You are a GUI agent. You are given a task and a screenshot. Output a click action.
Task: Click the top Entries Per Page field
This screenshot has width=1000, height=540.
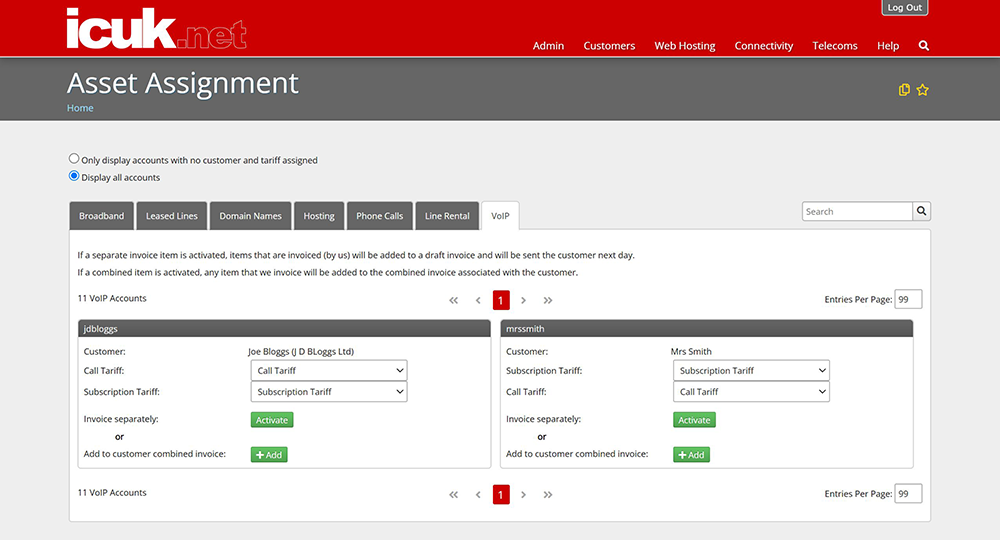tap(908, 299)
